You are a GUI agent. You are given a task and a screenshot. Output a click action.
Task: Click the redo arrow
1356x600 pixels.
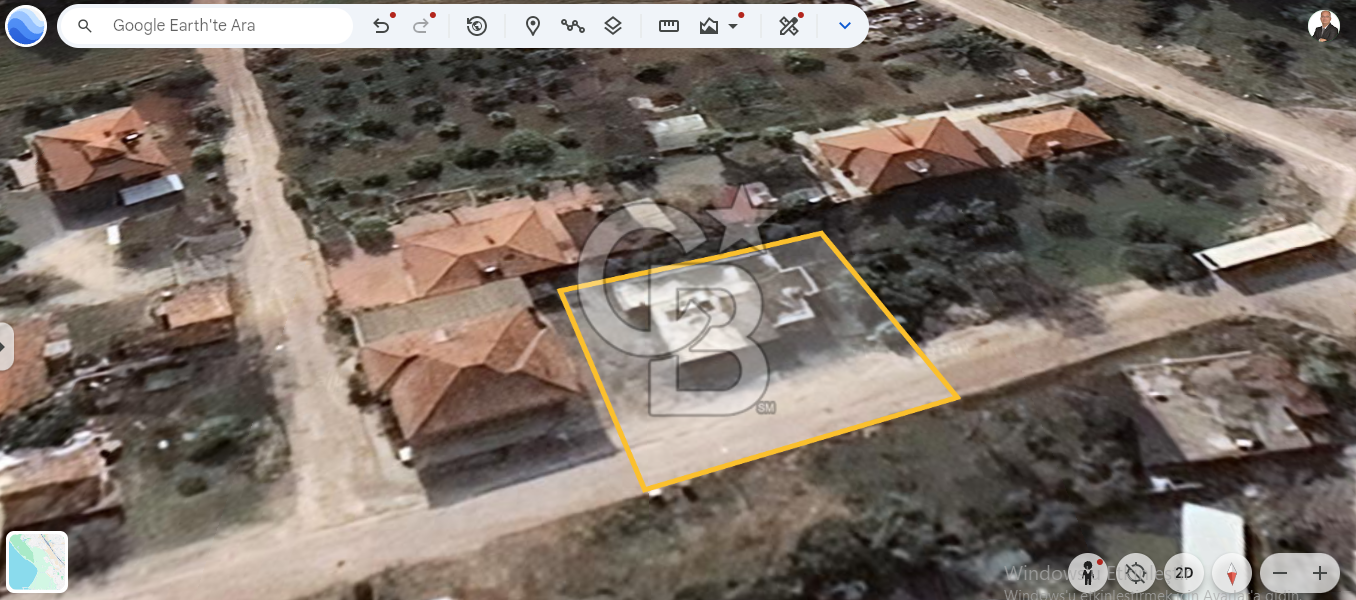(421, 26)
